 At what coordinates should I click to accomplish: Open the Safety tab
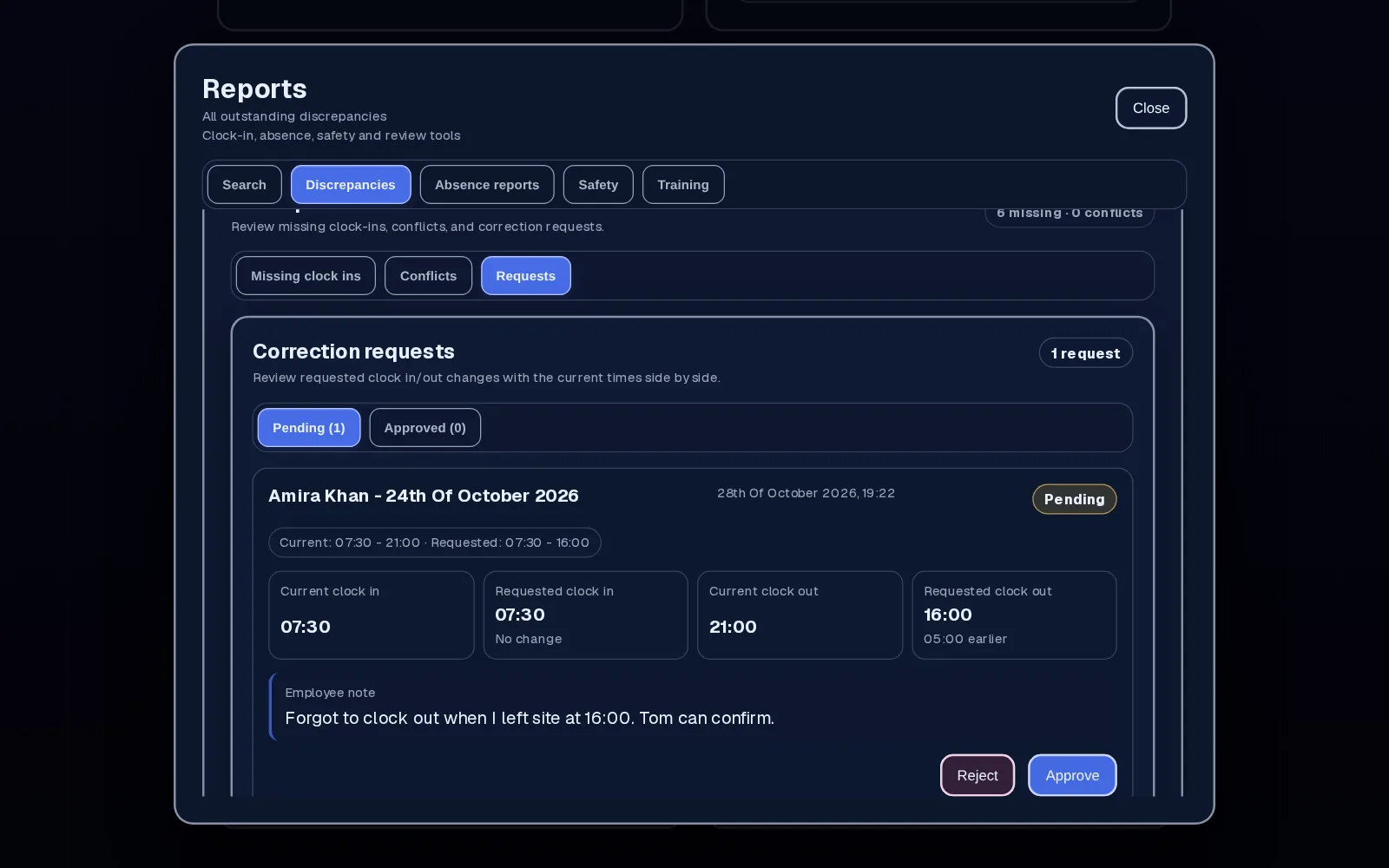pos(598,185)
